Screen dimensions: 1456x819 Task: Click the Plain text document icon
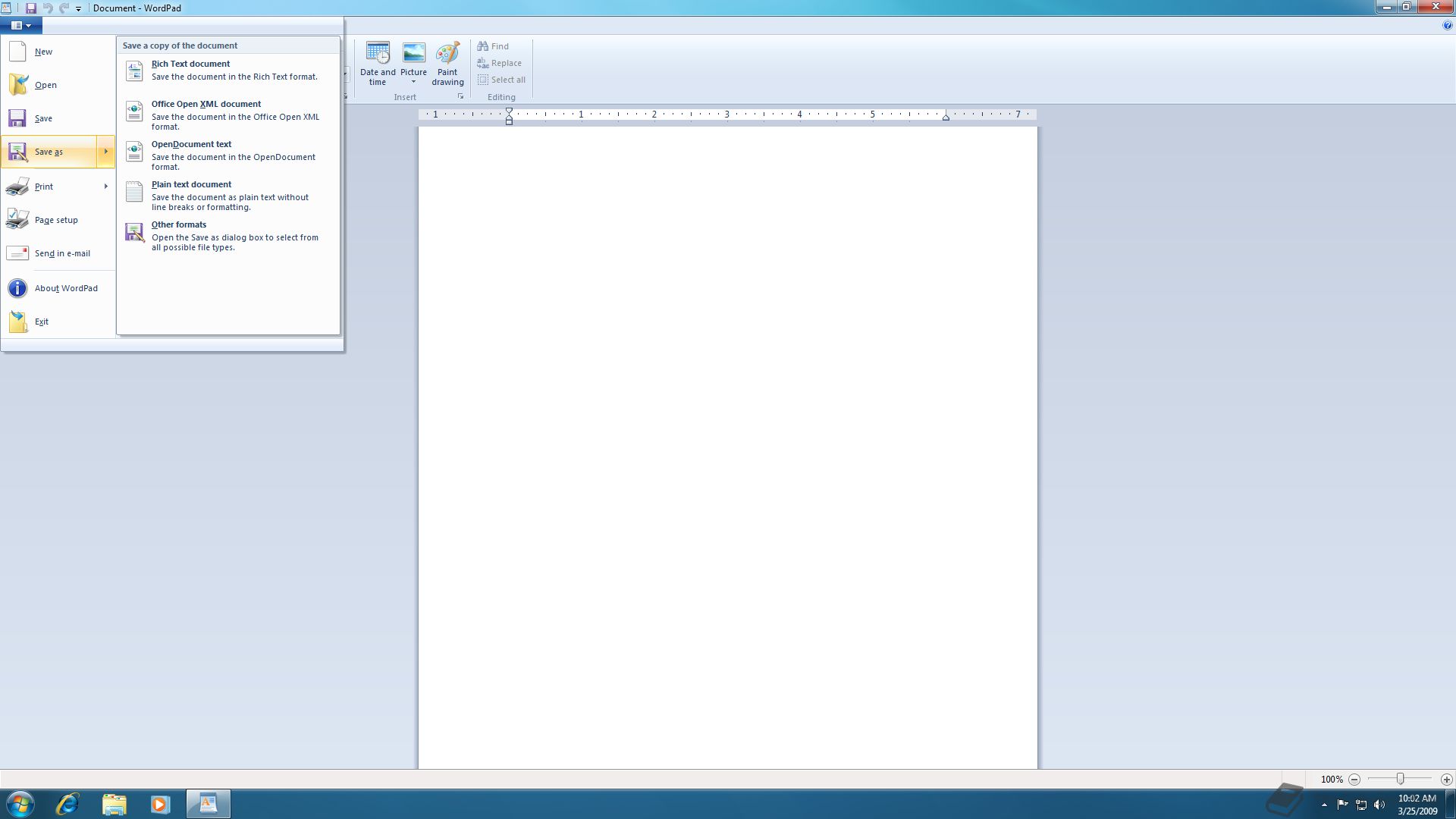click(x=134, y=192)
